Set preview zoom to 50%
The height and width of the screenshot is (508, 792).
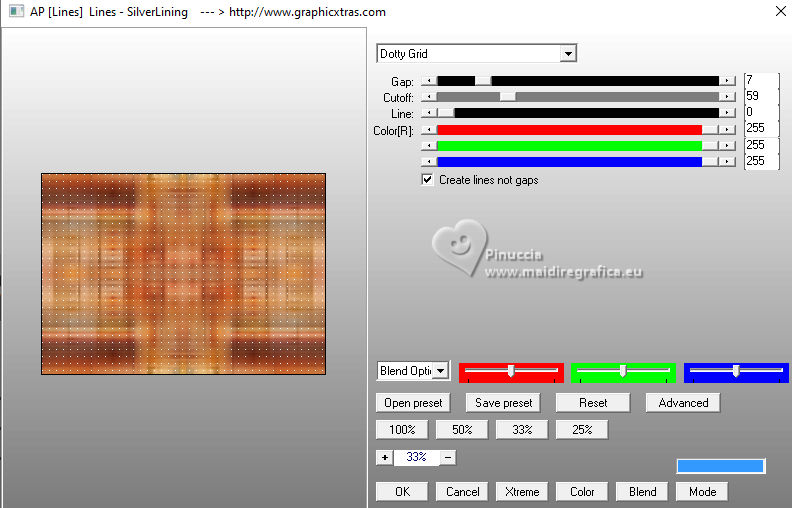click(462, 430)
